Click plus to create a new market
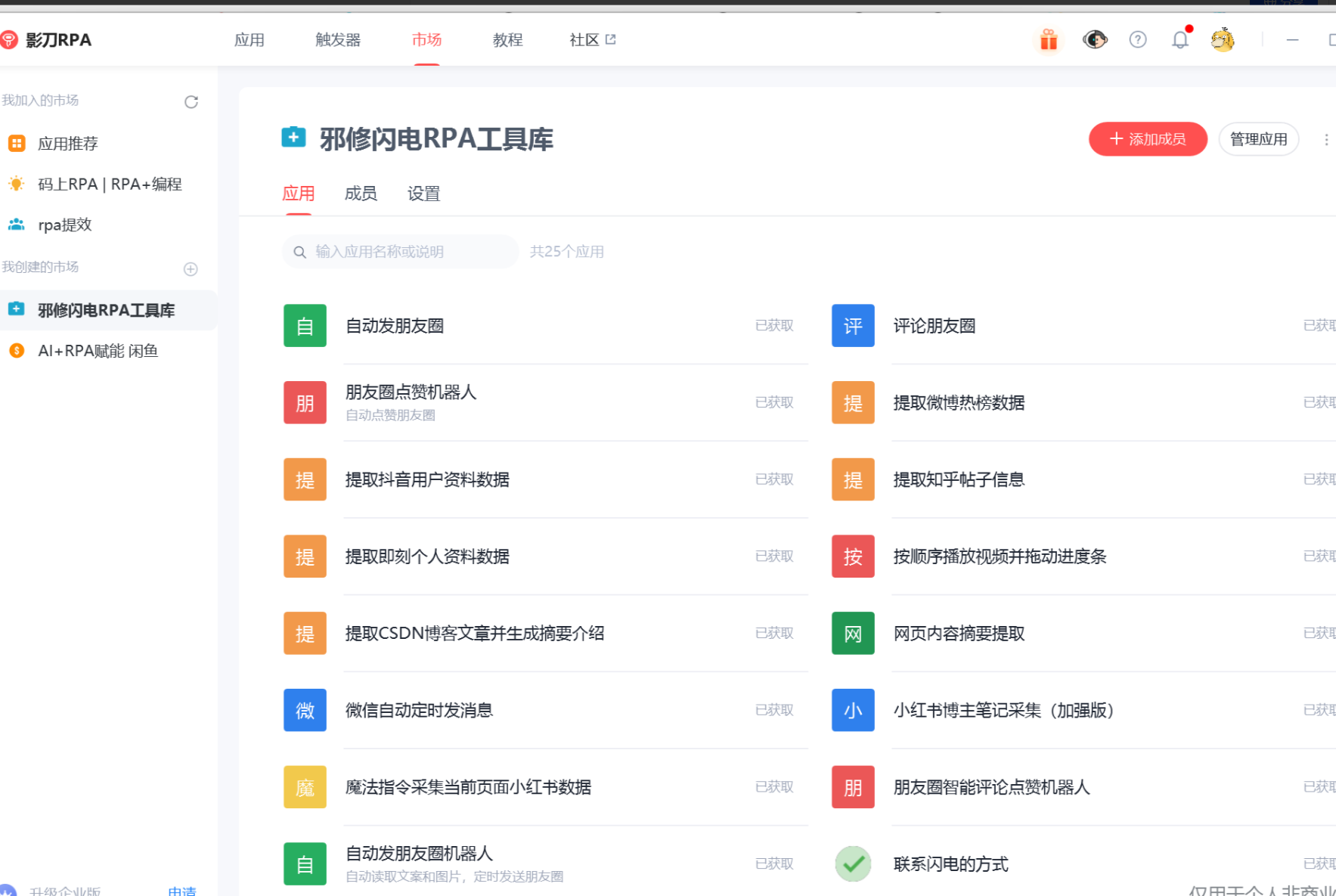Viewport: 1336px width, 896px height. [x=191, y=268]
